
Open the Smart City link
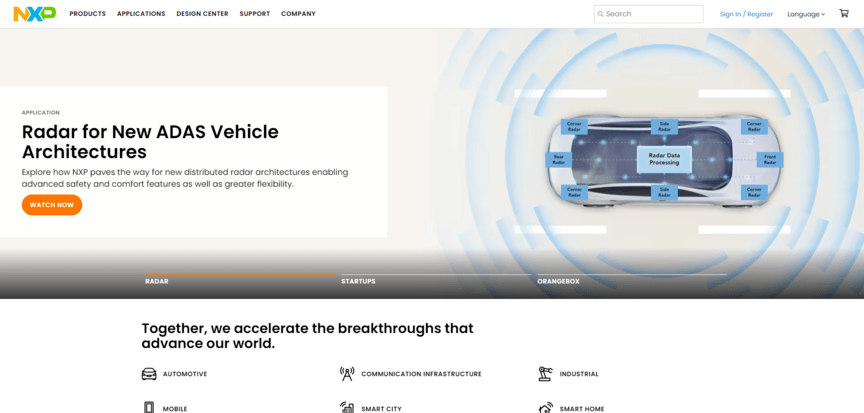(x=381, y=409)
